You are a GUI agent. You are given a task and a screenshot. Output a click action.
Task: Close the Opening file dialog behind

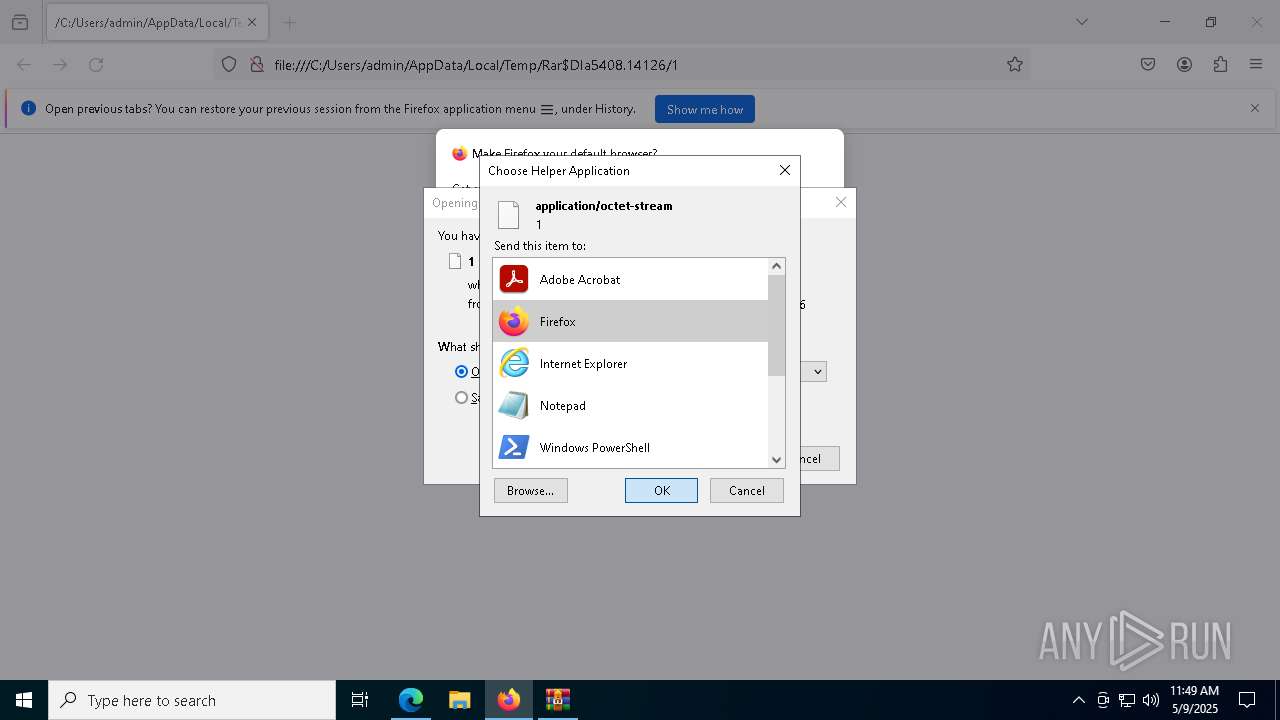coord(841,202)
